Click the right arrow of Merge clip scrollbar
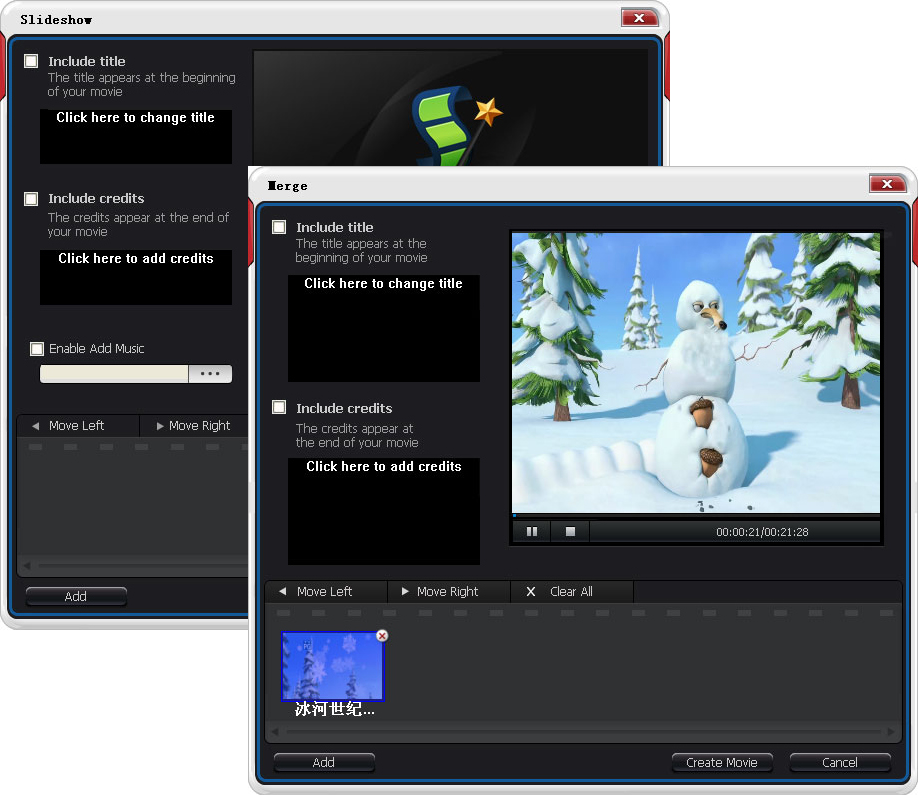Image resolution: width=918 pixels, height=795 pixels. 891,731
